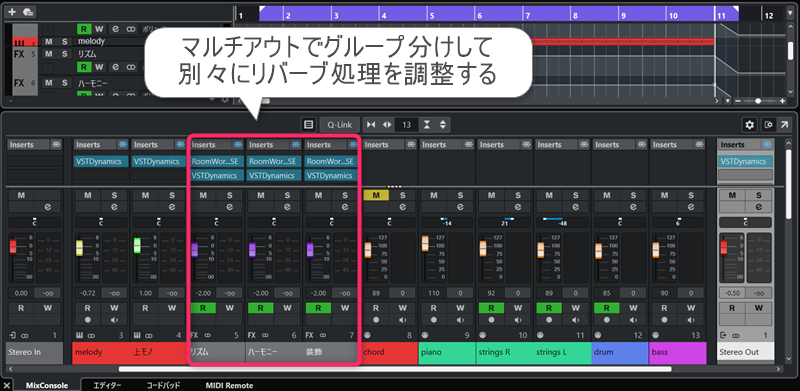The width and height of the screenshot is (800, 391).
Task: Switch to the MixConsole tab
Action: point(47,385)
